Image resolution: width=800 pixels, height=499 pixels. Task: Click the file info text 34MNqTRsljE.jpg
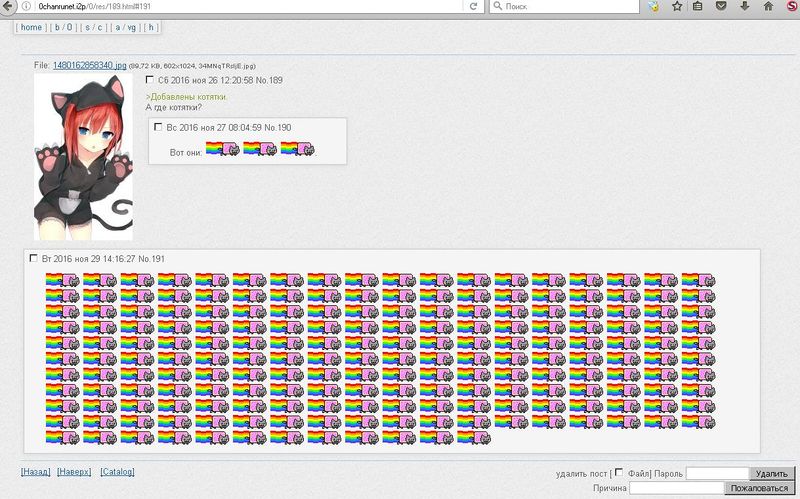click(x=226, y=66)
